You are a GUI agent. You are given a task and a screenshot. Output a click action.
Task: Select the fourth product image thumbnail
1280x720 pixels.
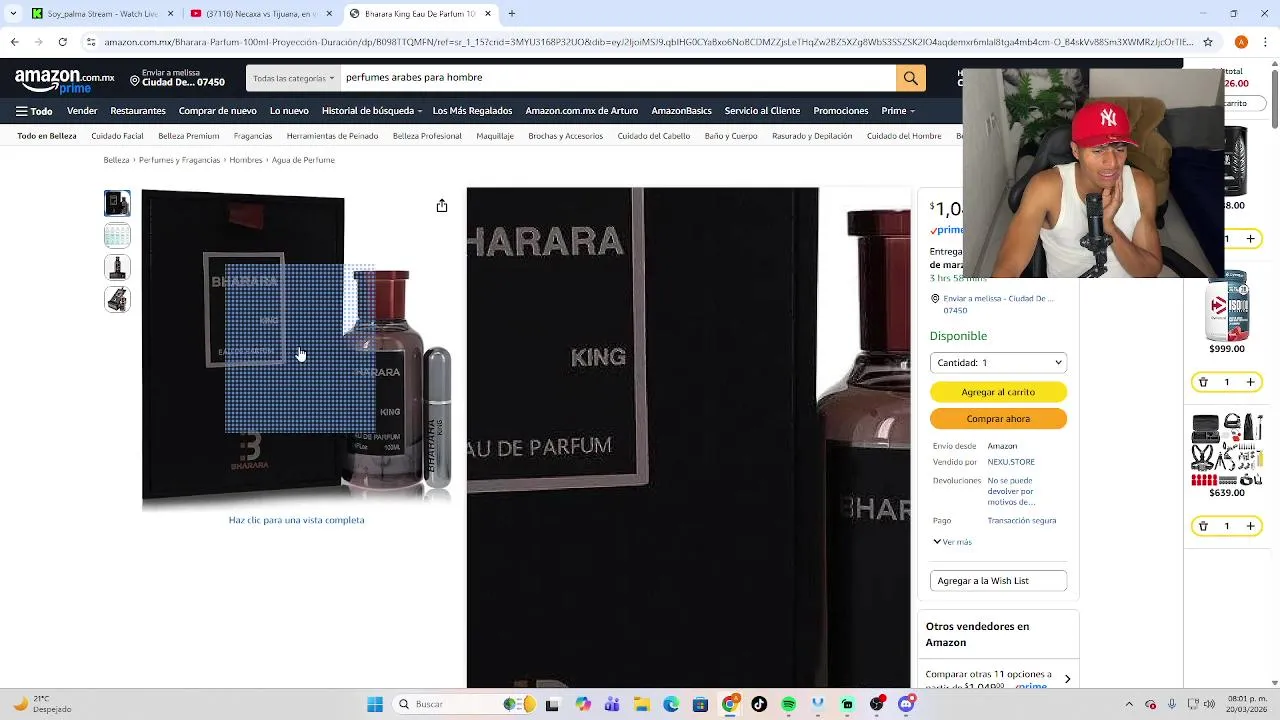[117, 299]
